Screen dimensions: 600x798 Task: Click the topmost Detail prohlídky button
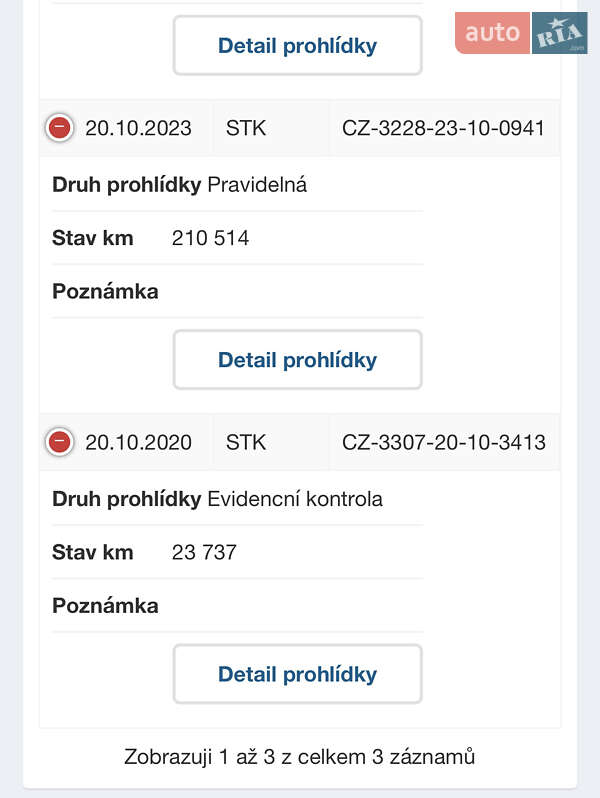pyautogui.click(x=297, y=45)
